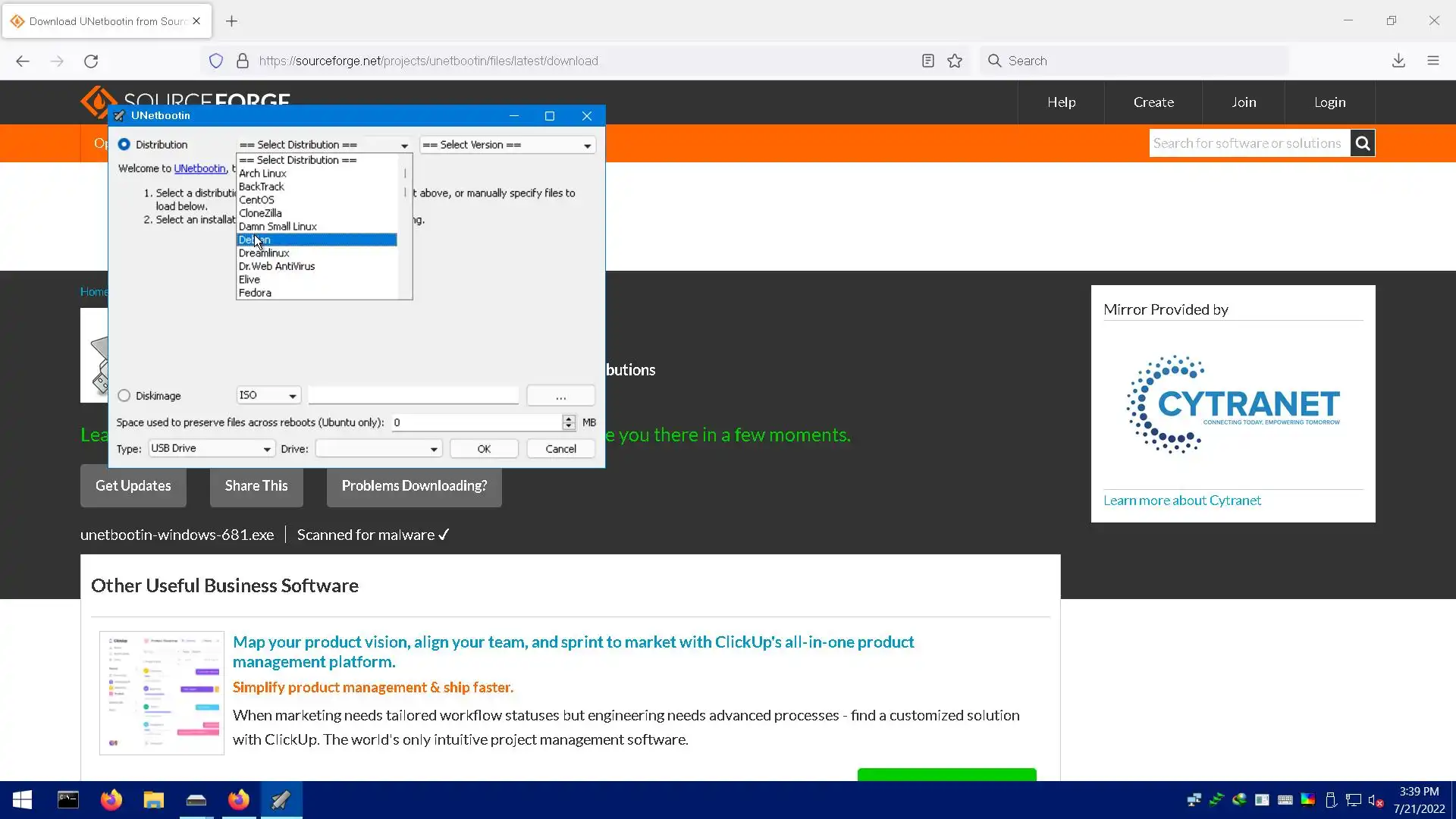Click the Firefox reload page icon
The height and width of the screenshot is (819, 1456).
(x=91, y=61)
